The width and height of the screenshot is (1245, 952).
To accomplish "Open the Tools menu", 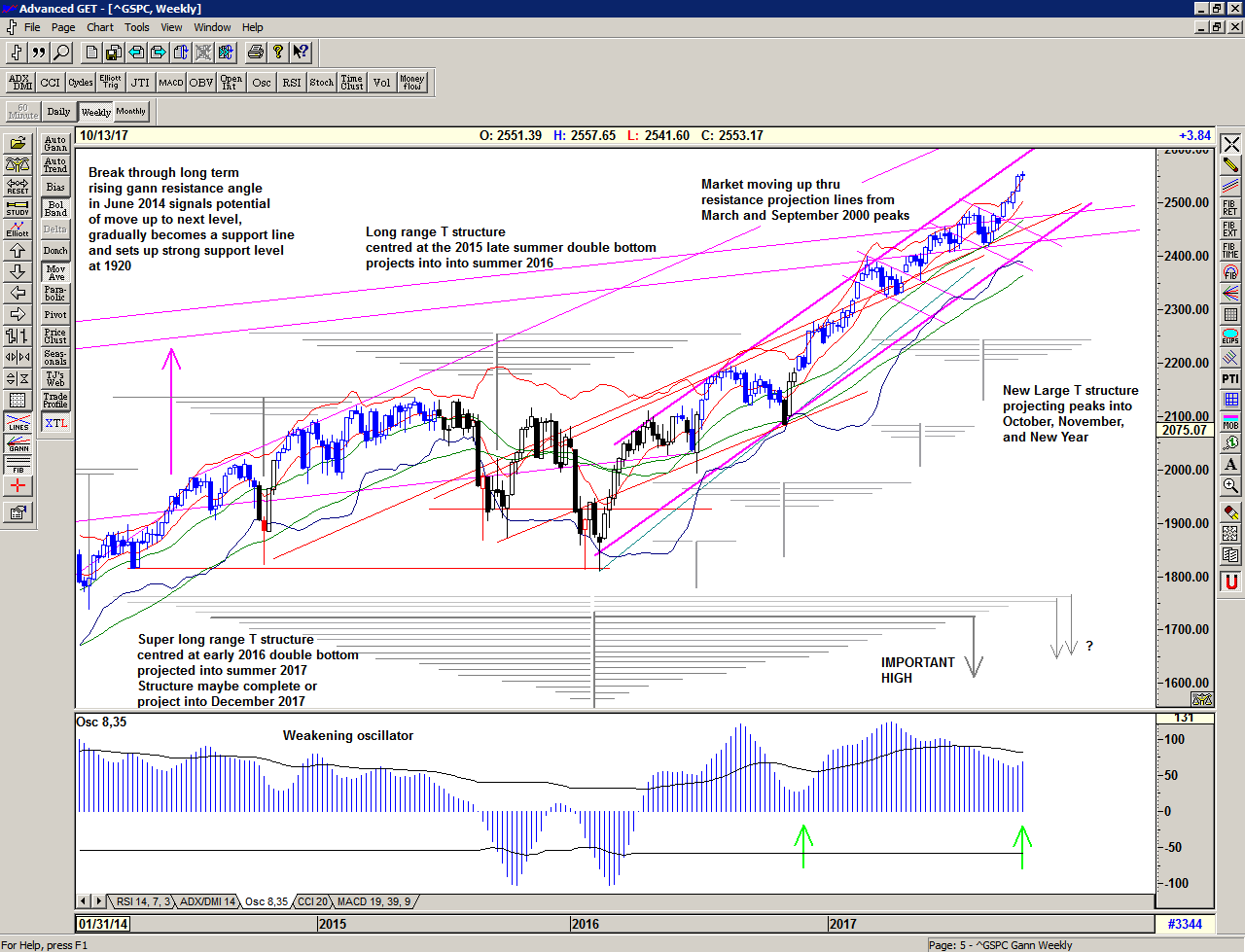I will 137,27.
